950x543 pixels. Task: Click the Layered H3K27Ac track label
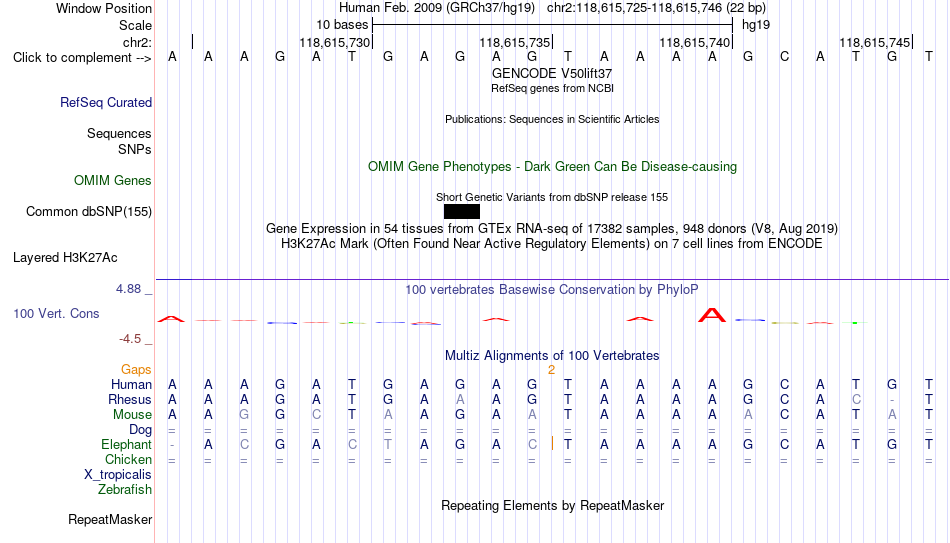click(x=65, y=258)
